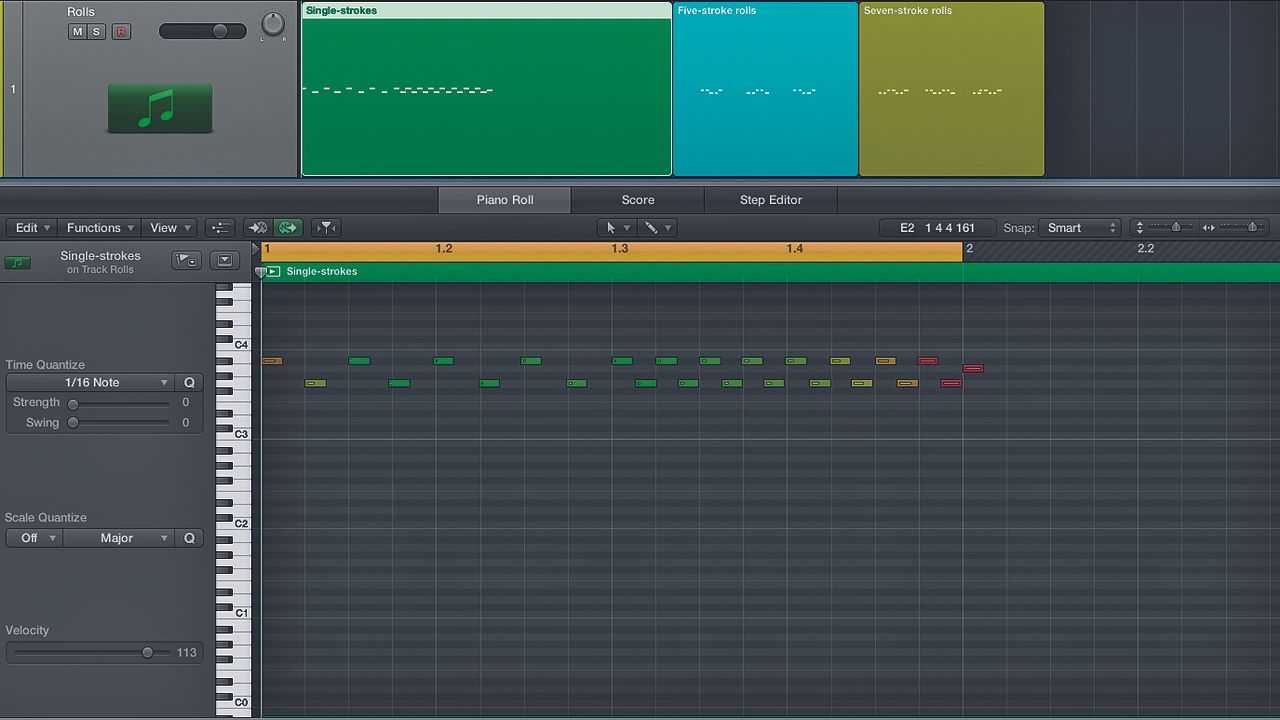Select the Seven-stroke rolls region
The image size is (1280, 720).
pos(952,89)
